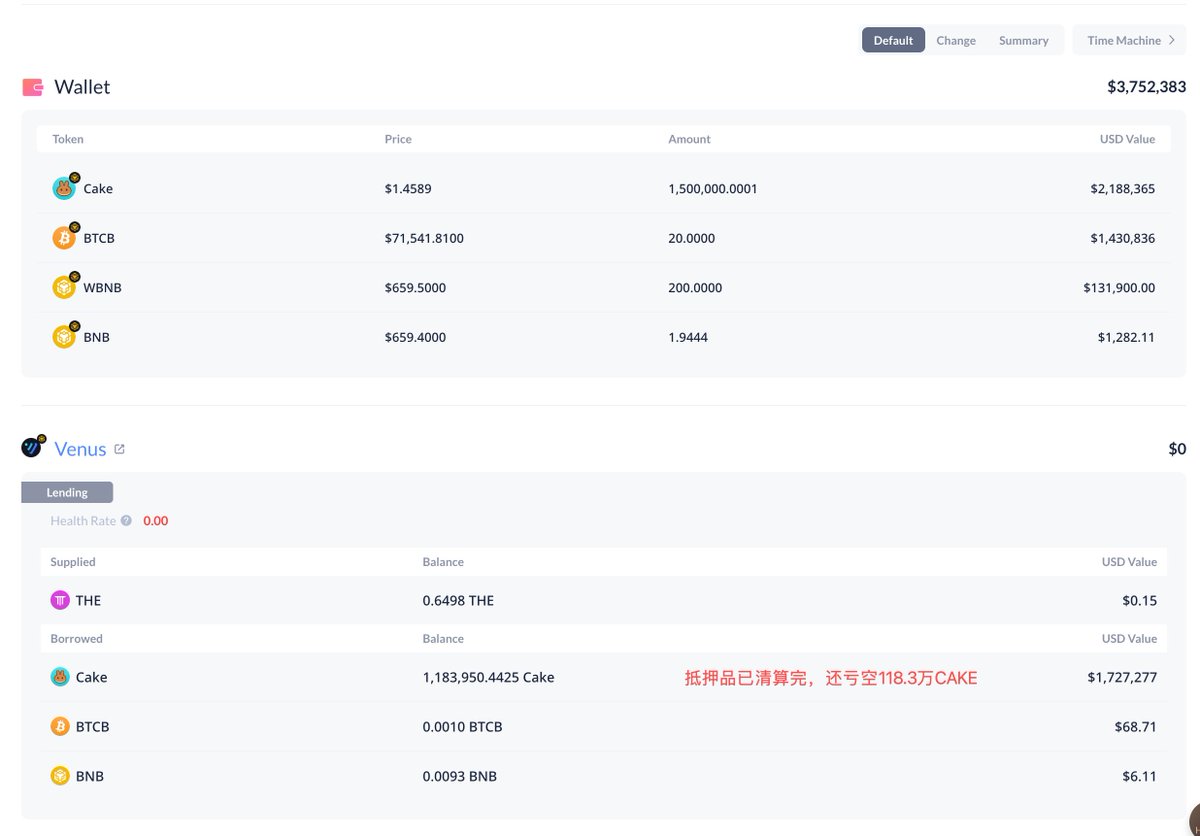
Task: Click the BTCB amount 20.0000
Action: point(692,238)
